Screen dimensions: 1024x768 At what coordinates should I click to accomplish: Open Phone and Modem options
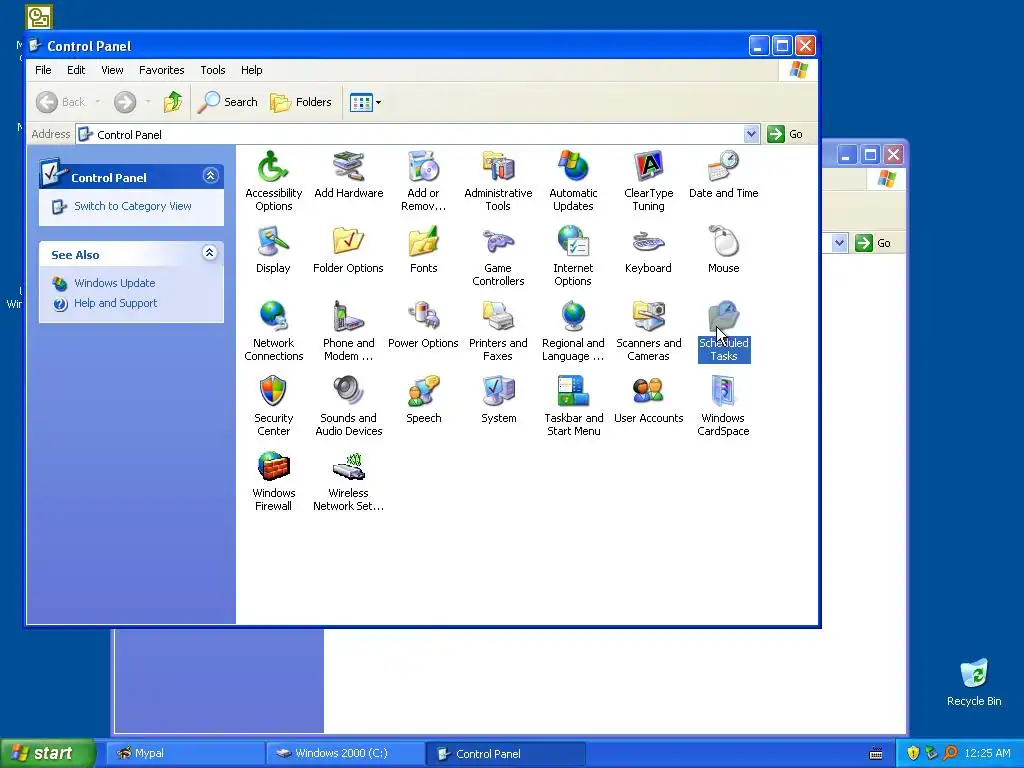coord(349,331)
